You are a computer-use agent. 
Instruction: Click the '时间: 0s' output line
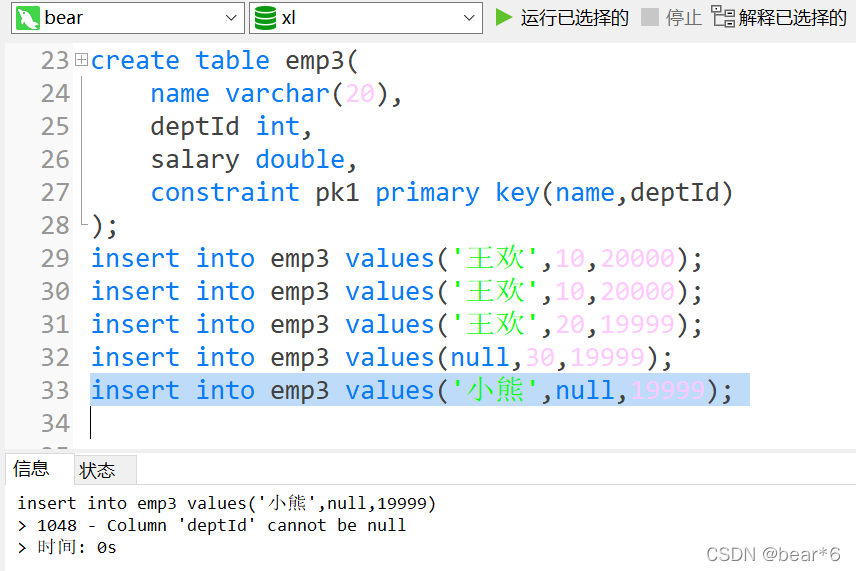68,547
